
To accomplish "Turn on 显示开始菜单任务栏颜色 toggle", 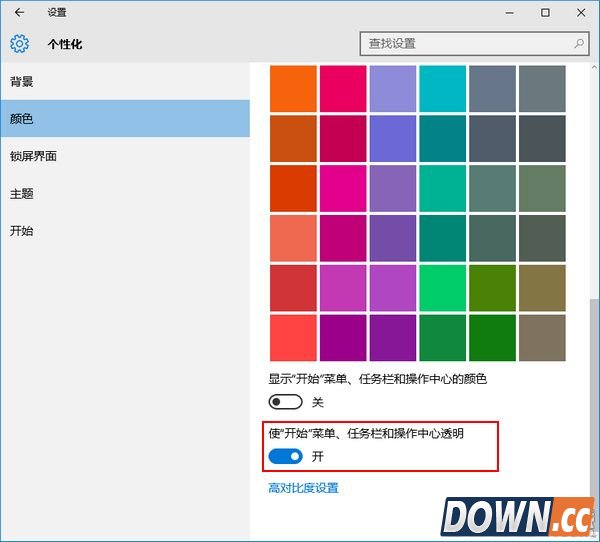I will point(285,402).
